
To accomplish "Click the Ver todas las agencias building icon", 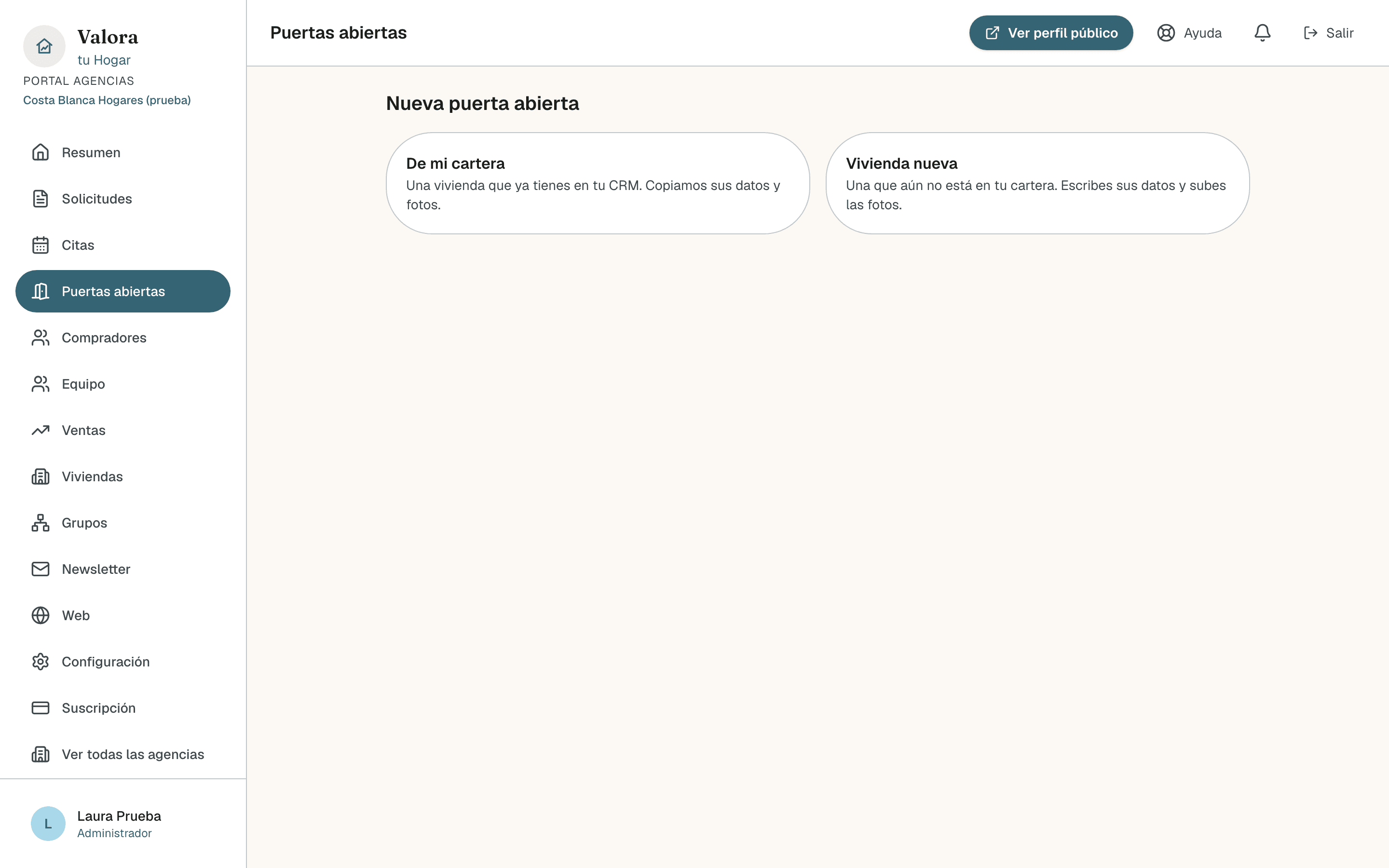I will point(40,754).
